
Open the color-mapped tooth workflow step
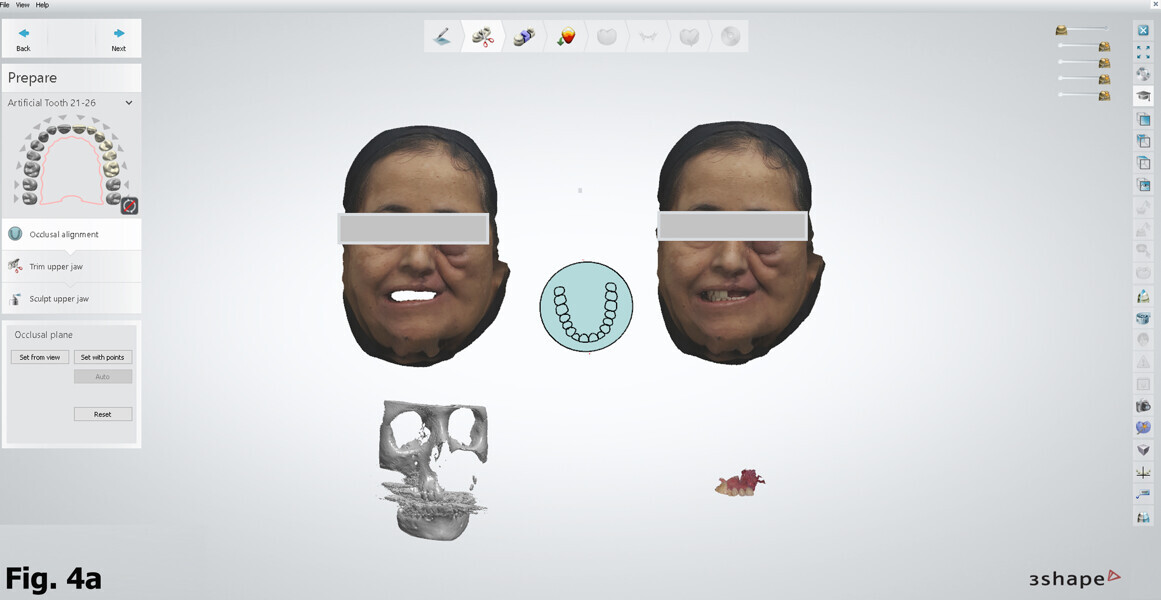566,37
